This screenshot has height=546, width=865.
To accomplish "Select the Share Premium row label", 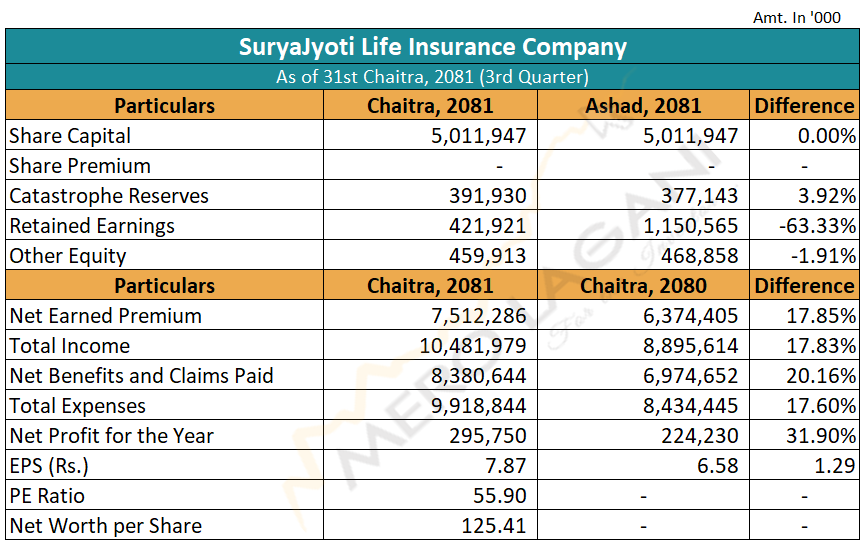I will pyautogui.click(x=80, y=166).
